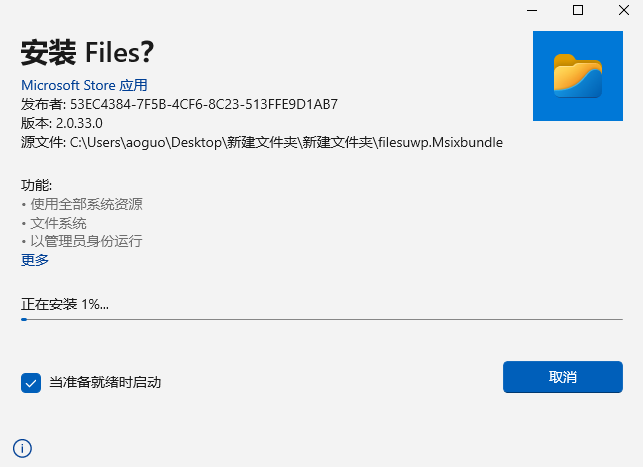
Task: Click the 功能 section label
Action: click(x=36, y=185)
